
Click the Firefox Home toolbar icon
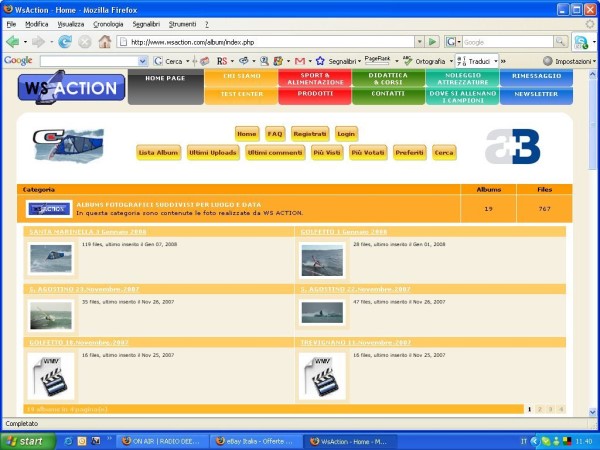tap(104, 42)
